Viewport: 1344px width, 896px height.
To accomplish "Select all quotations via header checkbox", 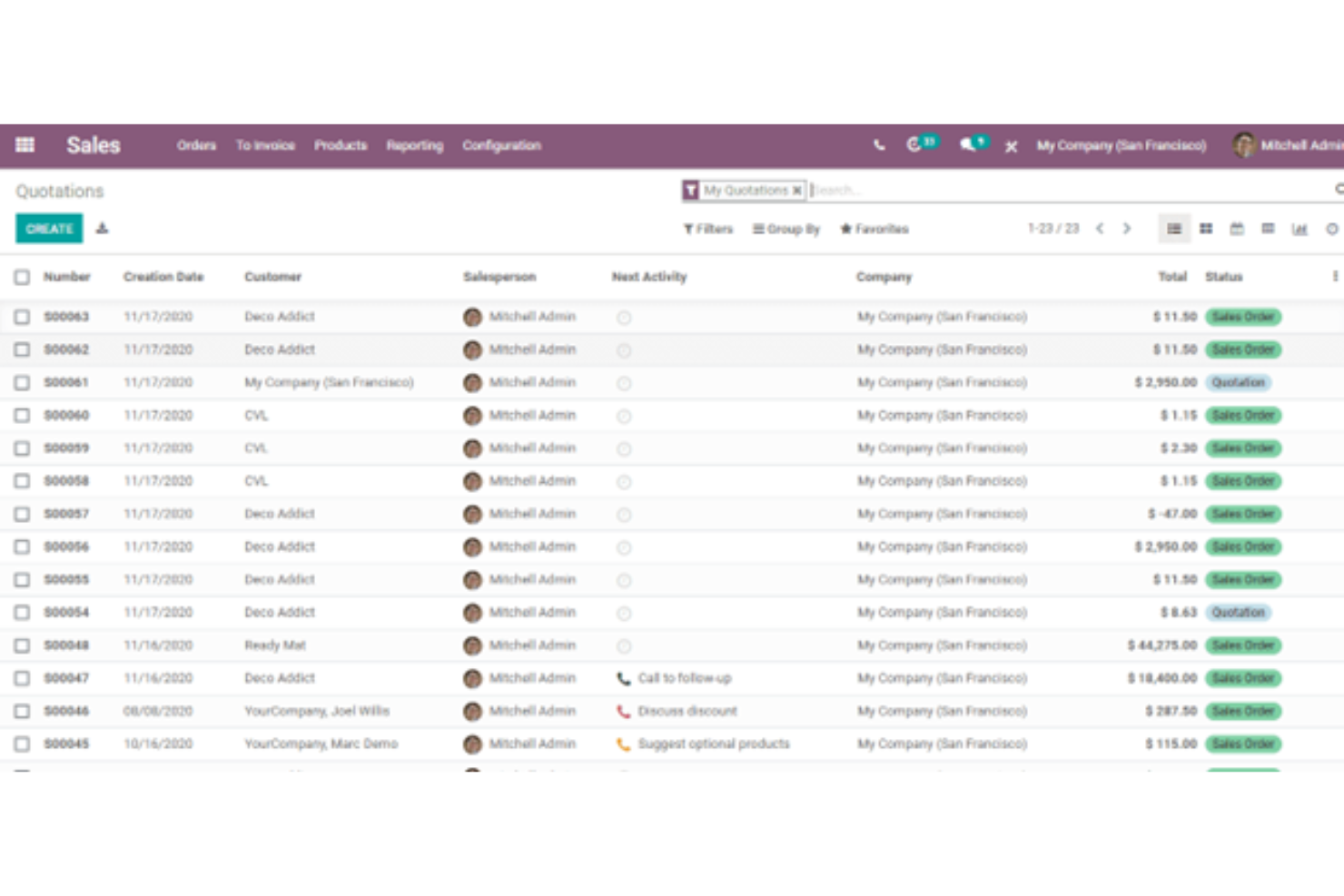I will tap(23, 276).
